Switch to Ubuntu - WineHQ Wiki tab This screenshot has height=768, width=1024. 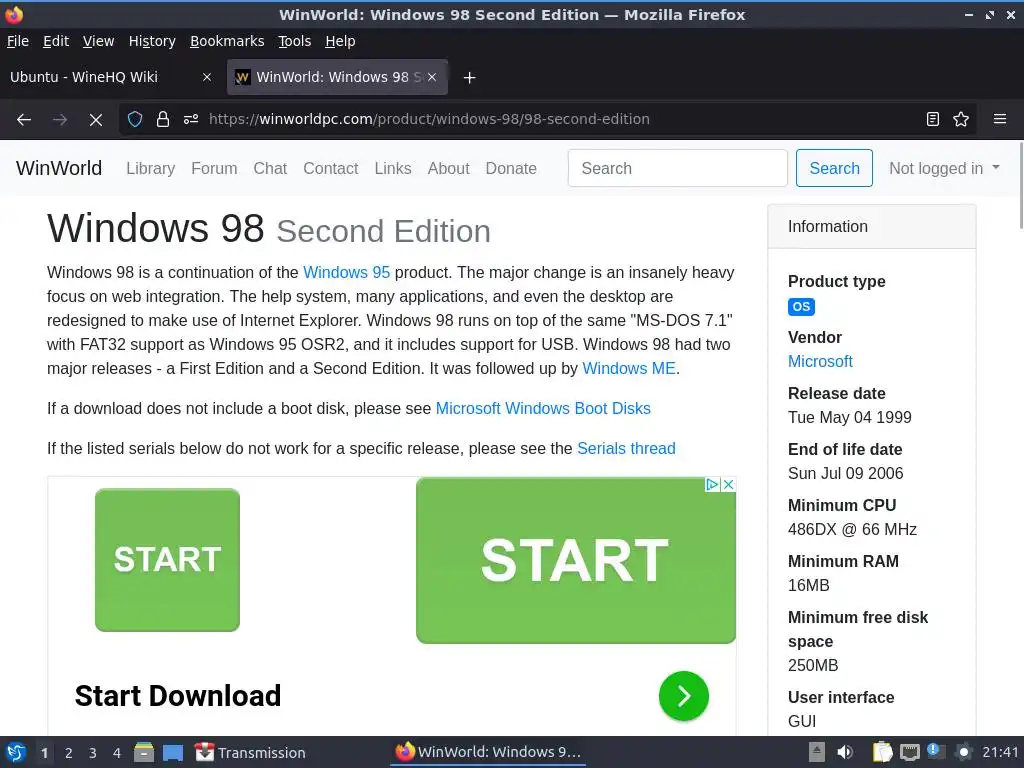coord(112,77)
